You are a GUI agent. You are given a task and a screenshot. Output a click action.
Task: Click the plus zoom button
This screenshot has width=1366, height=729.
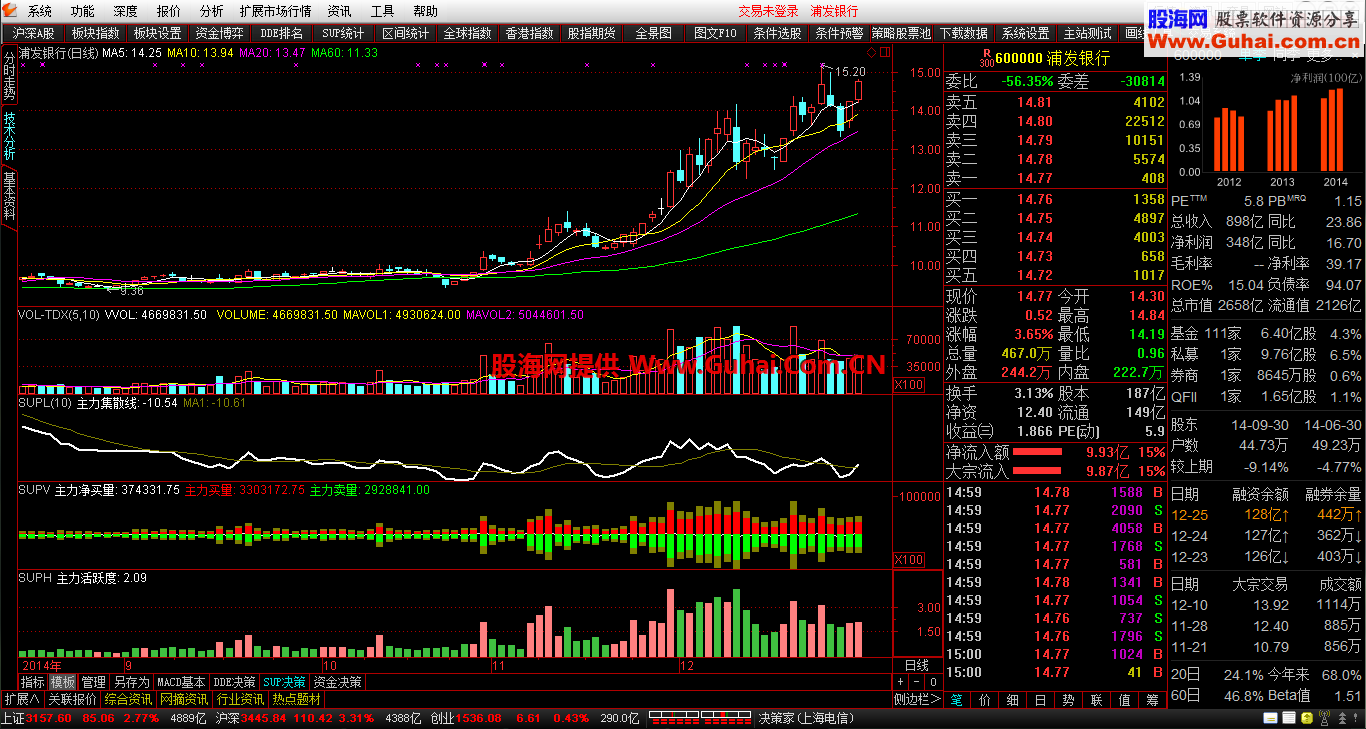[899, 682]
